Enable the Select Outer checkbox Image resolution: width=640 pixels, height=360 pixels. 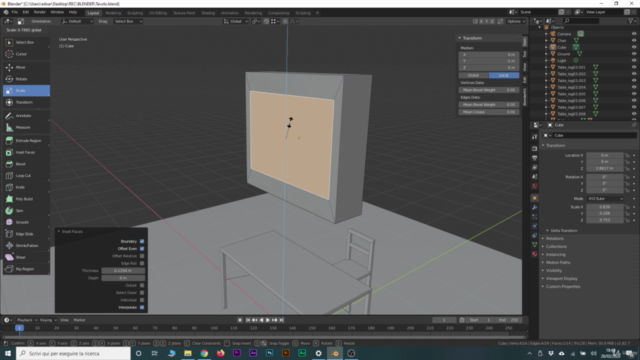click(x=142, y=293)
